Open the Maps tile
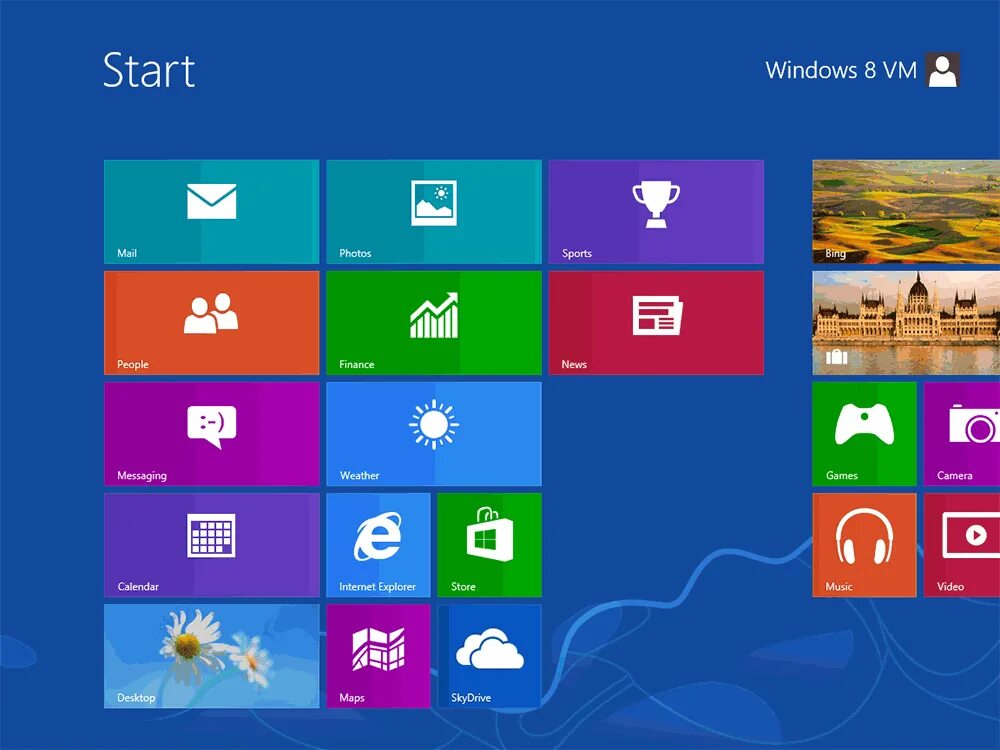This screenshot has height=750, width=1000. [378, 656]
